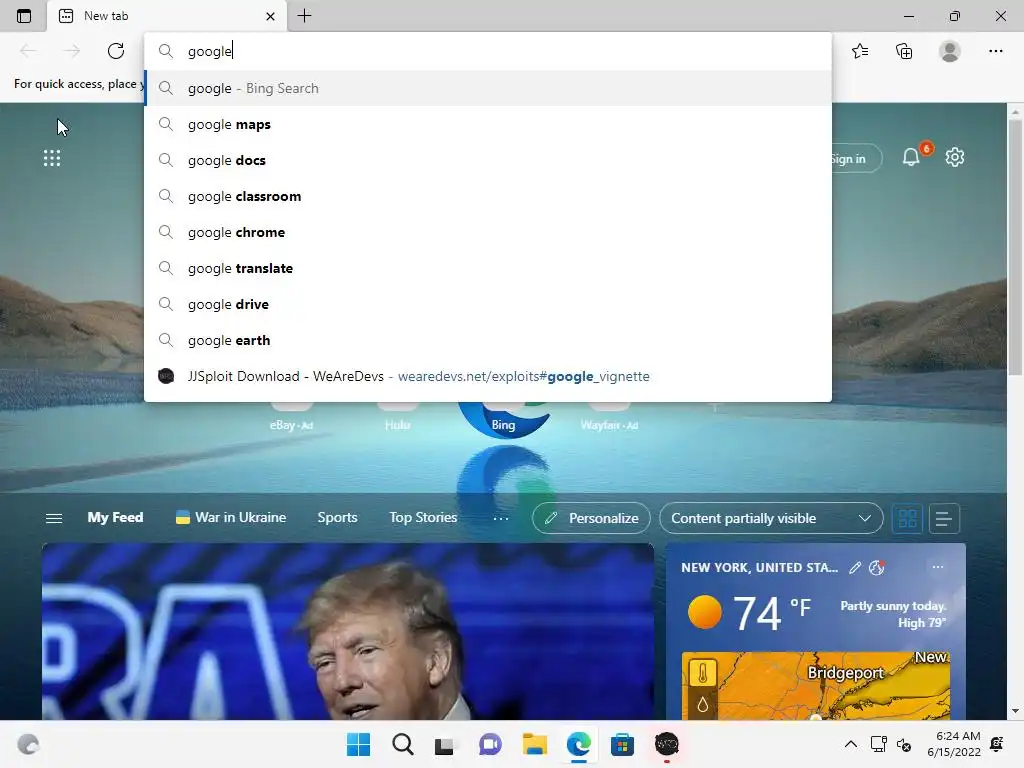Select the precipitation droplet map icon
This screenshot has height=768, width=1024.
703,705
